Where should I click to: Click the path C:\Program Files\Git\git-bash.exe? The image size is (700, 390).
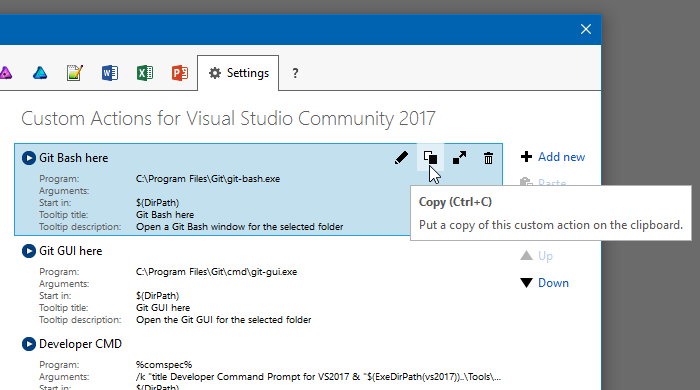208,179
